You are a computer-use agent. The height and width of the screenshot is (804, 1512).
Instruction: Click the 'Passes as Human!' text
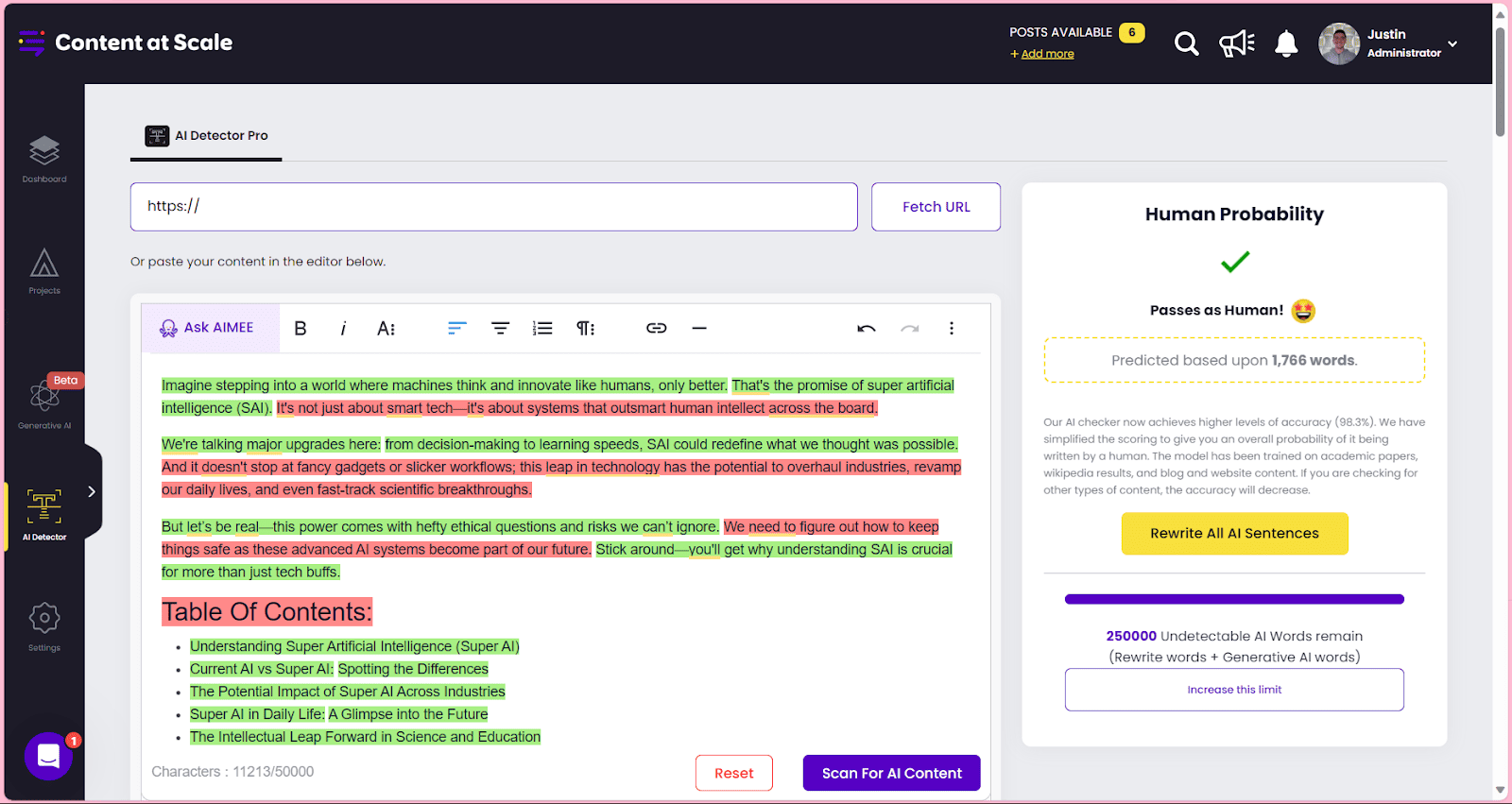click(1216, 310)
